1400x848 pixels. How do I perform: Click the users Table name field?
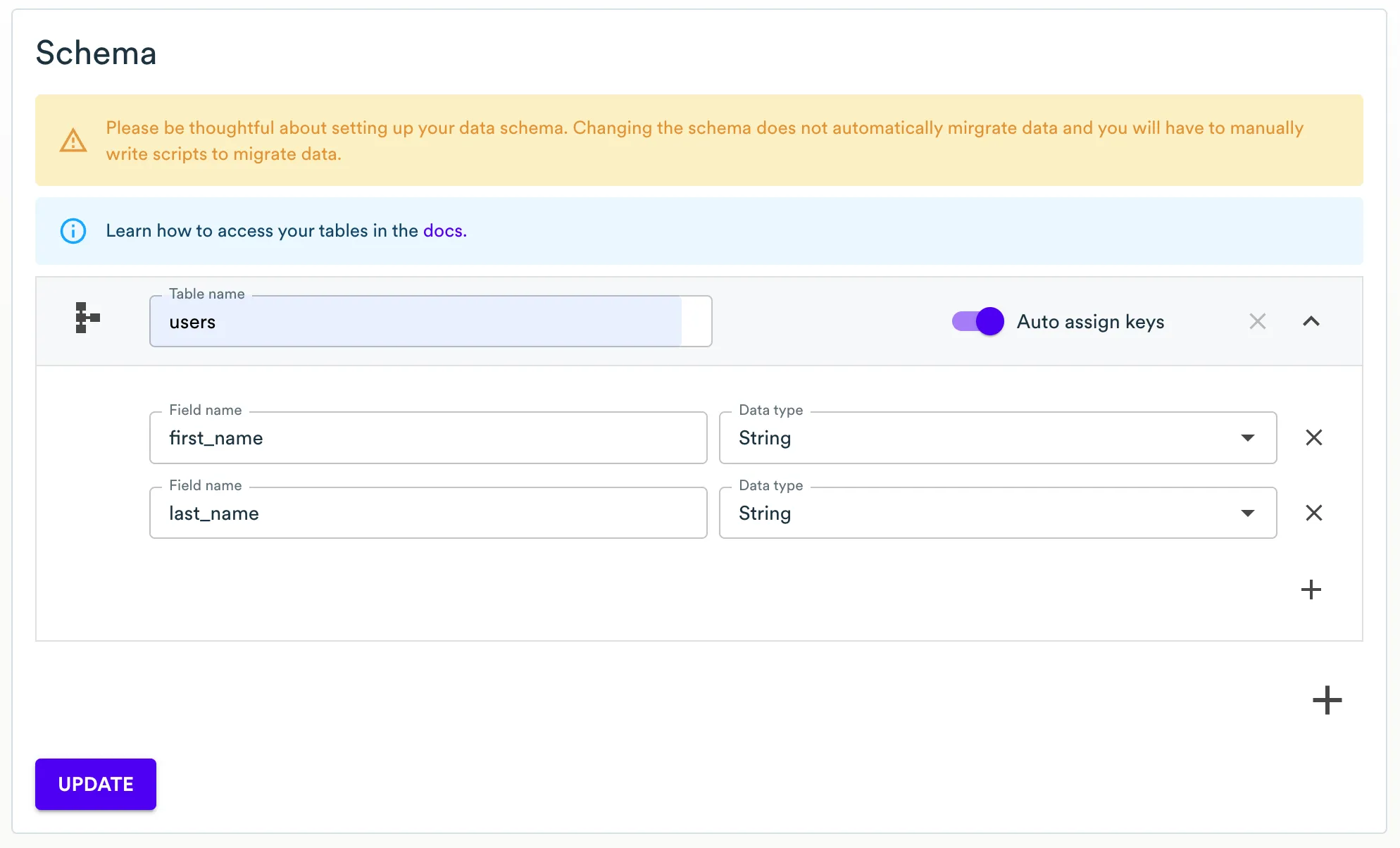[430, 322]
